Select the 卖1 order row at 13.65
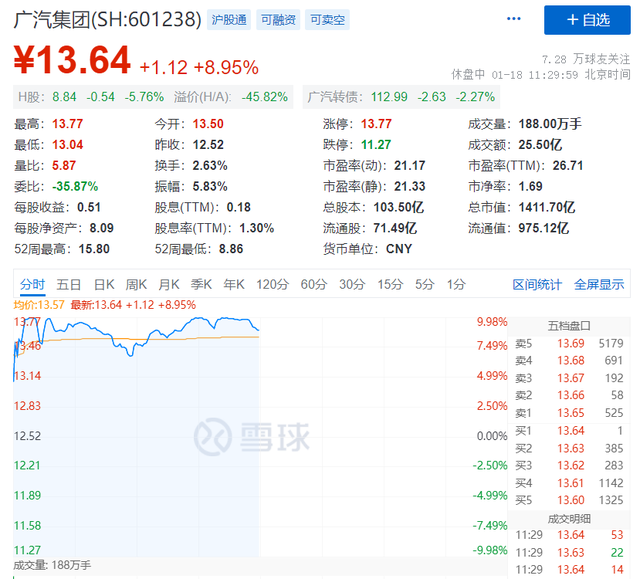640x579 pixels. pyautogui.click(x=569, y=413)
